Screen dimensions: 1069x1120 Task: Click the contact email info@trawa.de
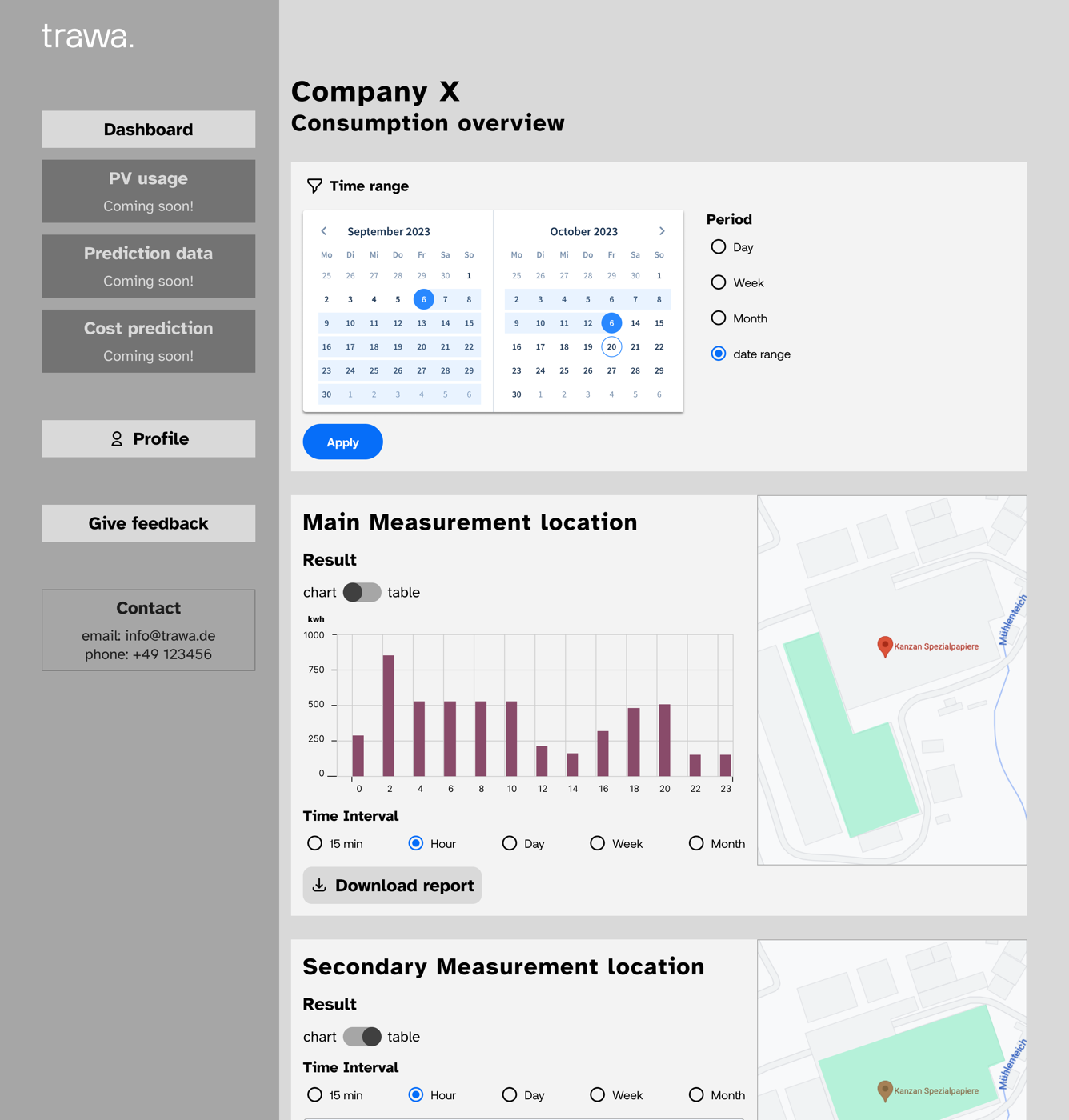(x=170, y=635)
